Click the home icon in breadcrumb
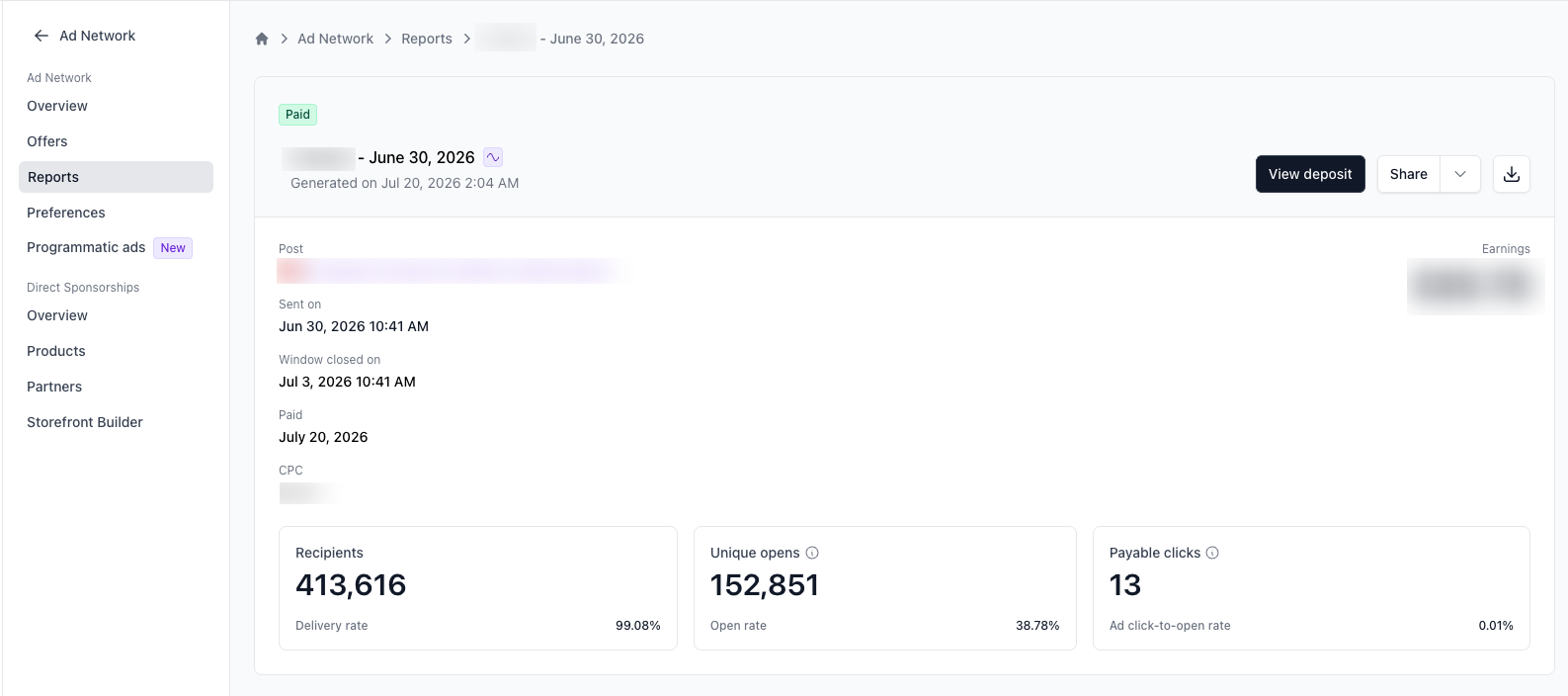 (x=262, y=39)
